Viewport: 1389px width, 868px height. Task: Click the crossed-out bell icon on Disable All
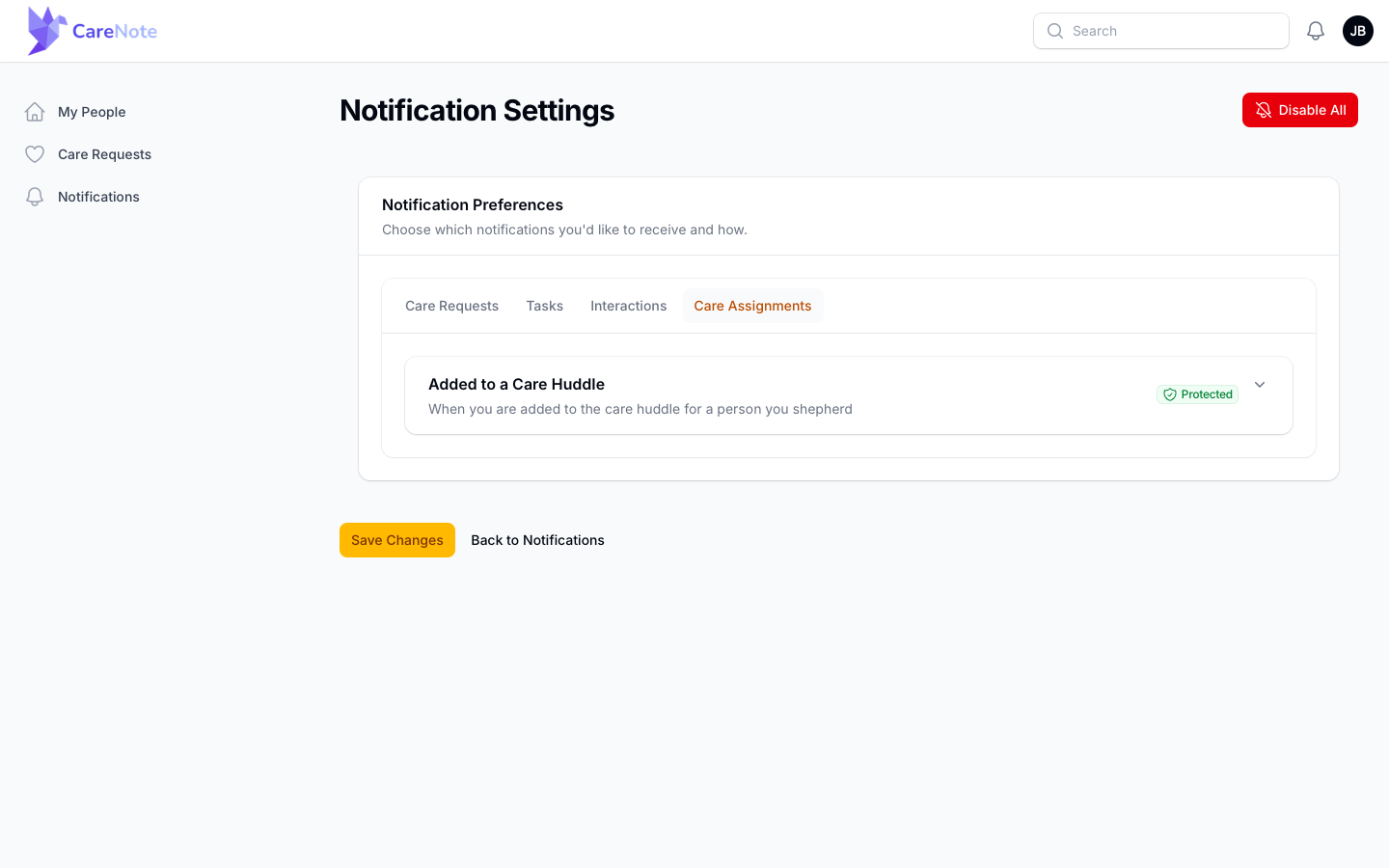point(1264,110)
